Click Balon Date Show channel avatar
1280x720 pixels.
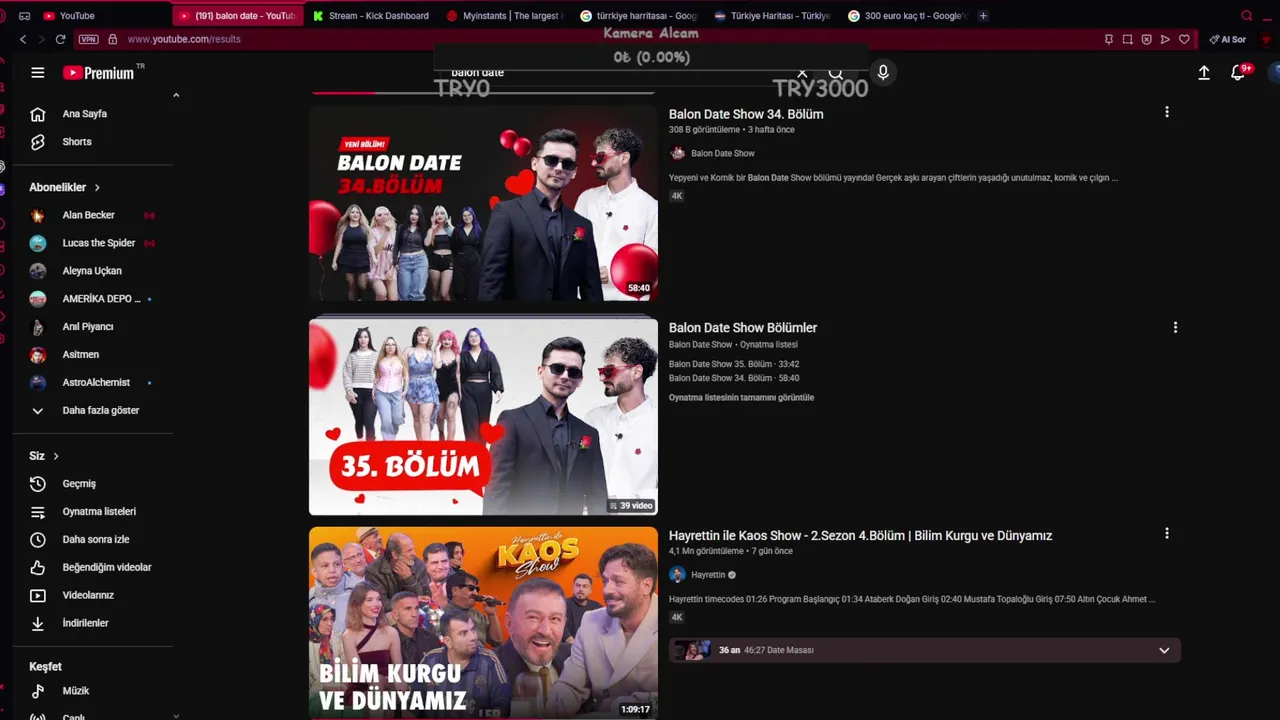(677, 154)
